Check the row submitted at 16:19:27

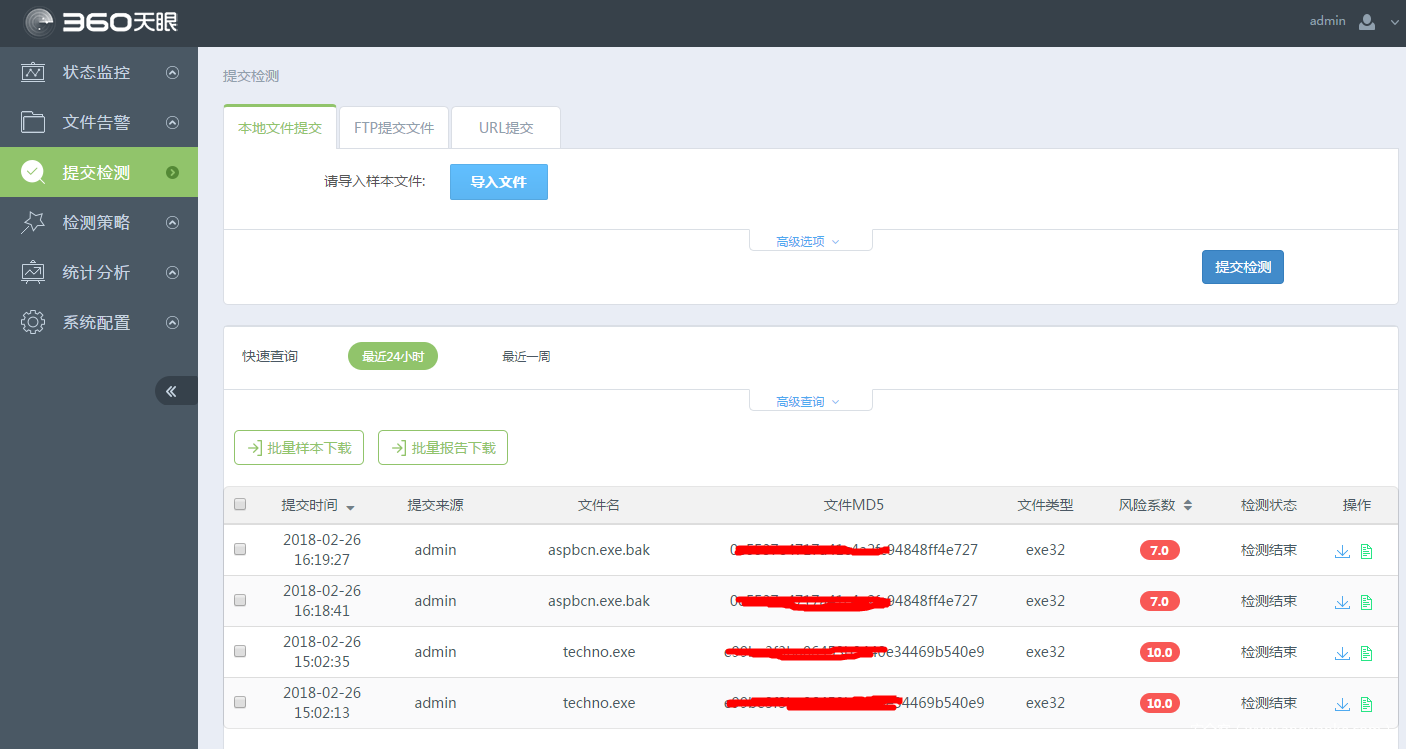coord(240,549)
